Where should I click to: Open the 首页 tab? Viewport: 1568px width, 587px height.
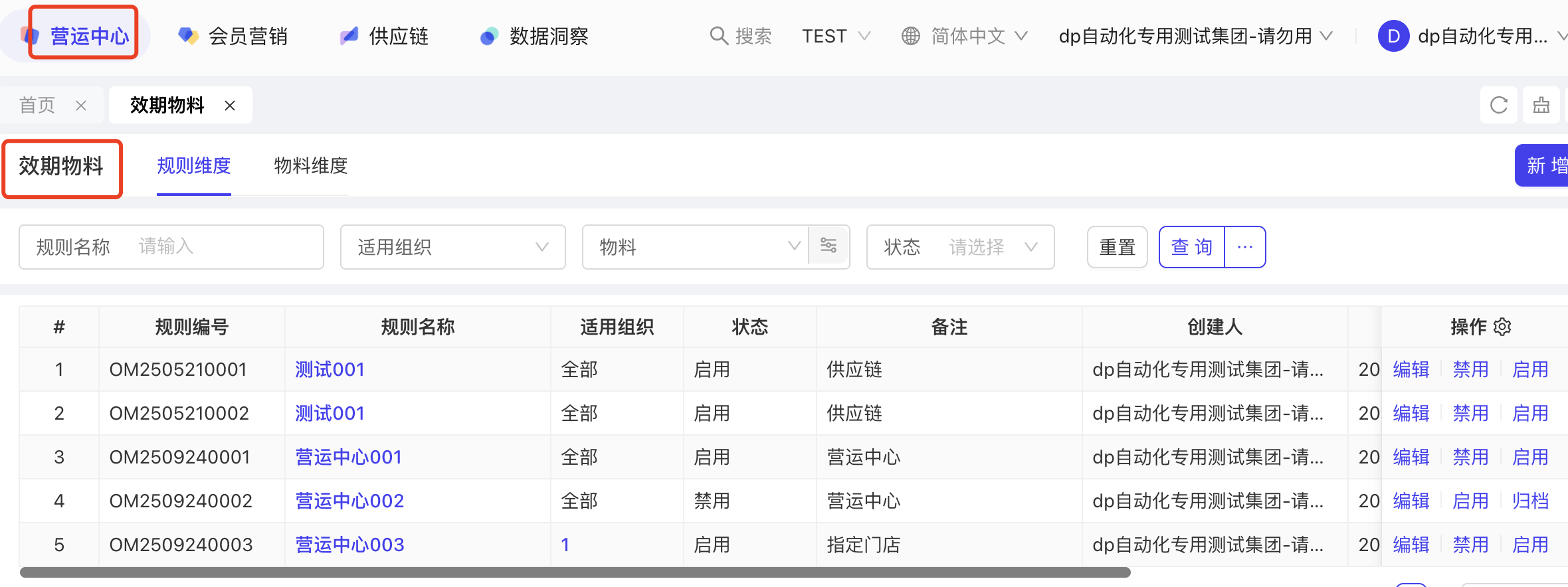[x=37, y=105]
